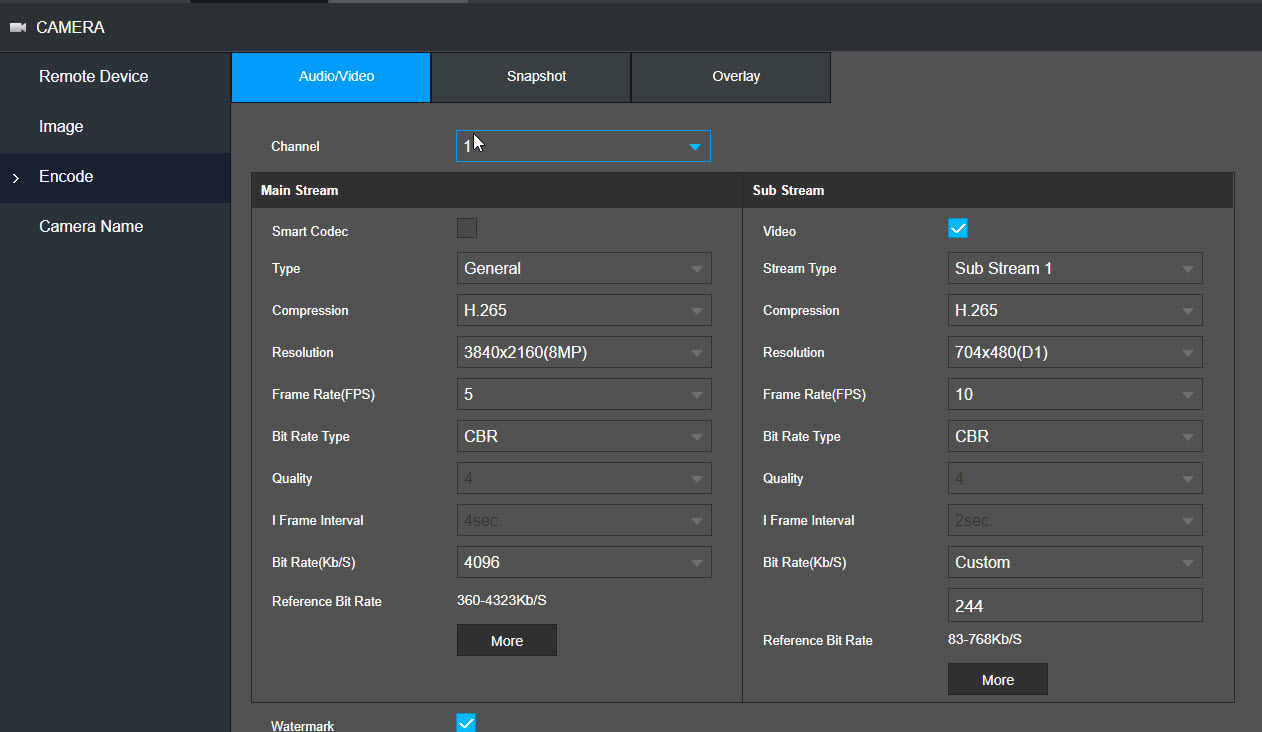1262x732 pixels.
Task: Open Sub Stream Resolution 704x480 dropdown
Action: point(1075,352)
